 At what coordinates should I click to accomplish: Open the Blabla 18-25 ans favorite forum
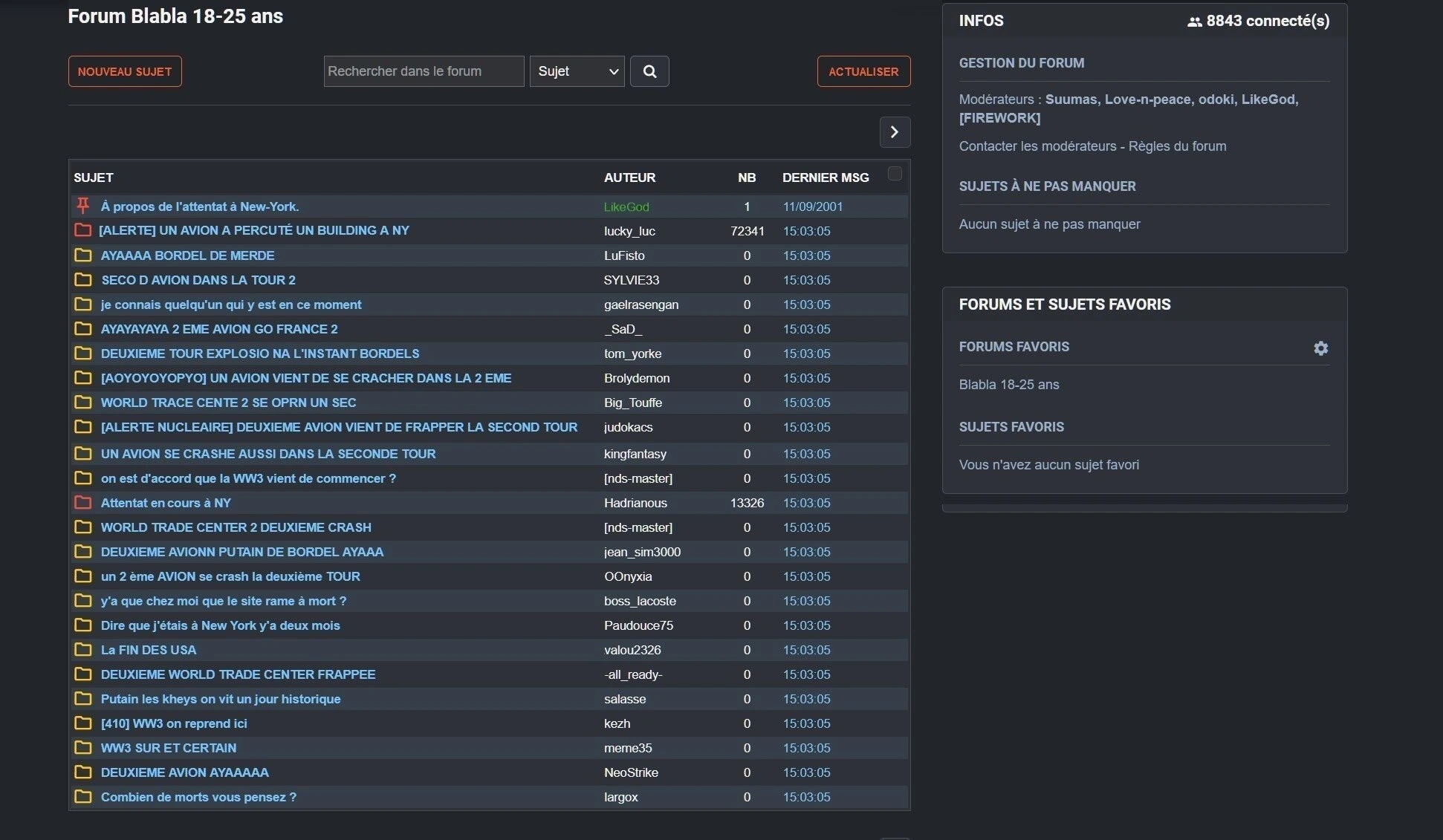[x=1008, y=385]
